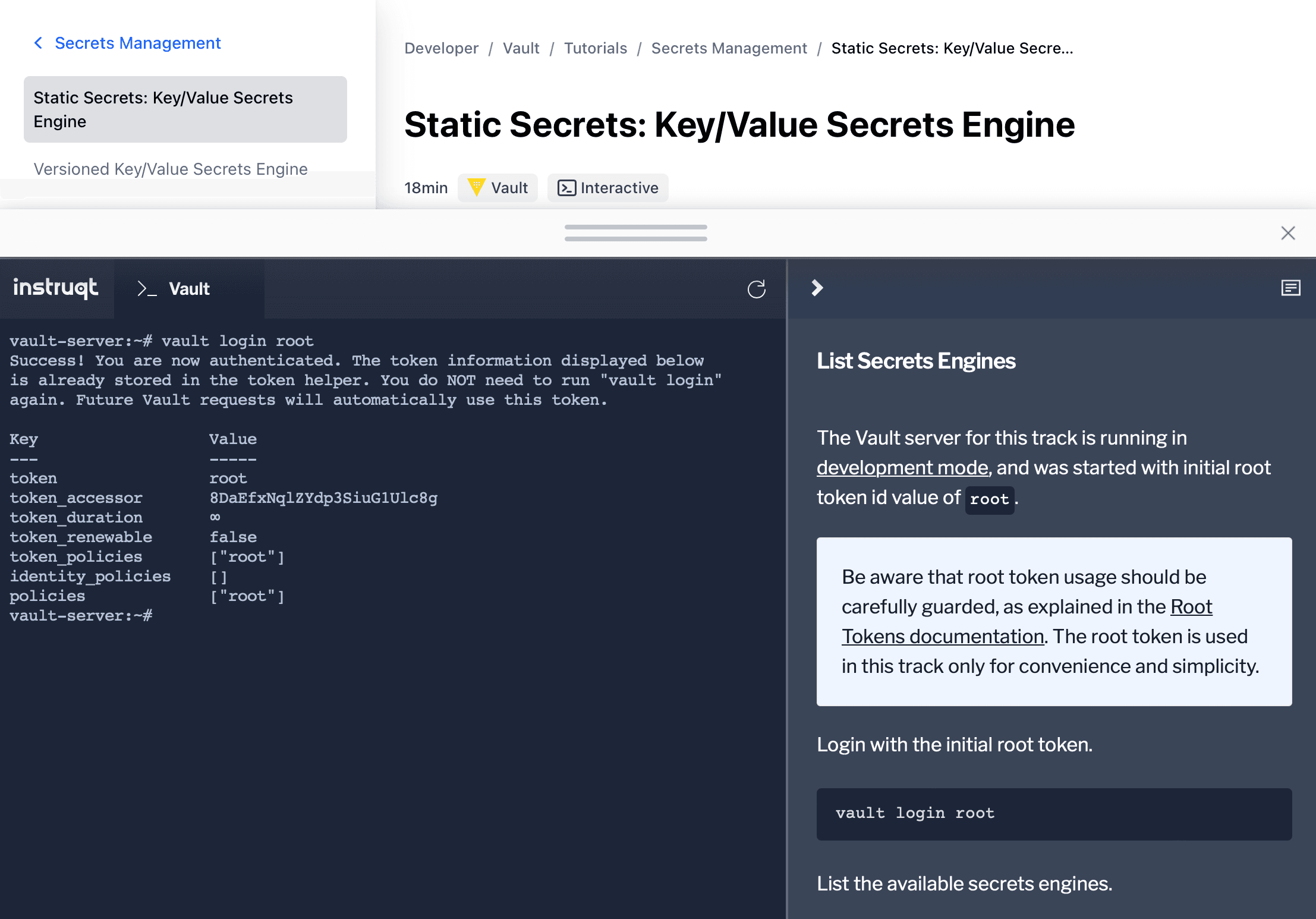Click Vault breadcrumb link
1316x919 pixels.
(x=521, y=48)
